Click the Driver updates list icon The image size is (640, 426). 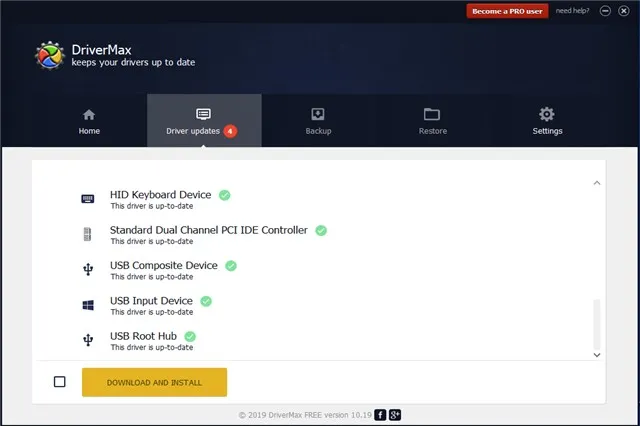[203, 114]
